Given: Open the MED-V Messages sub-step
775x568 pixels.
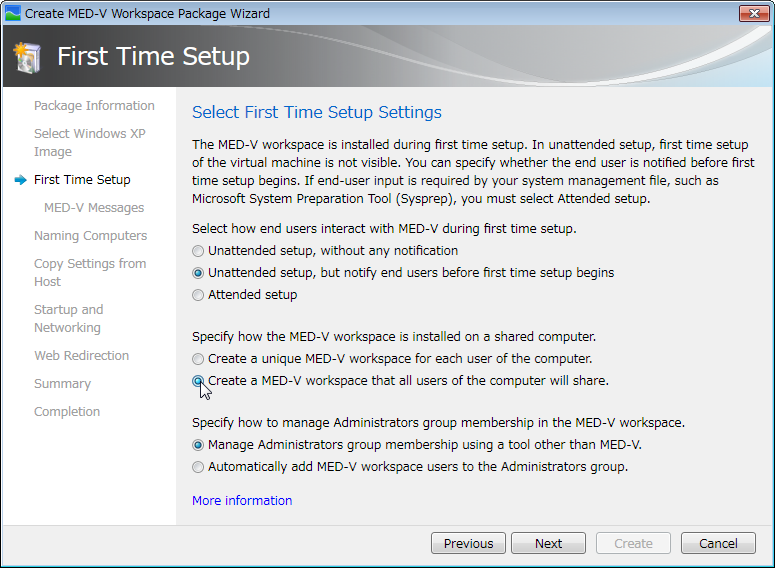Looking at the screenshot, I should click(x=94, y=208).
